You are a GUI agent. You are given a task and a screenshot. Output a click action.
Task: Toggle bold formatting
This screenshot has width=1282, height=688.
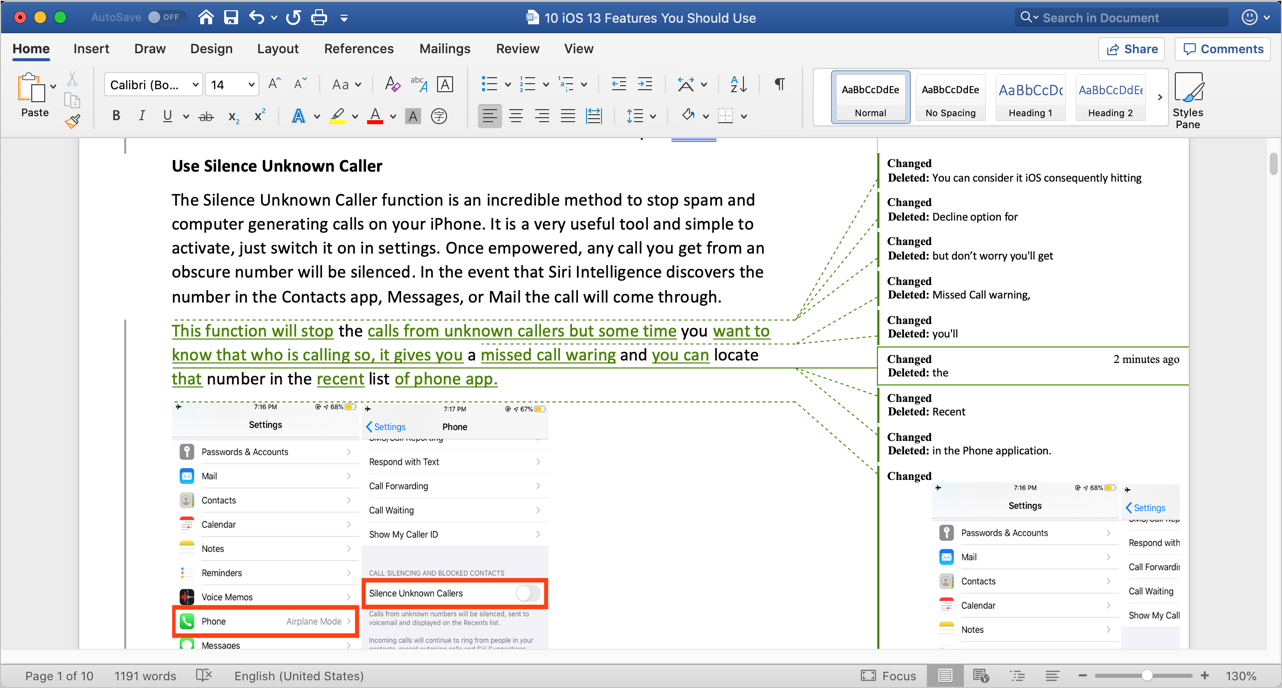click(116, 117)
